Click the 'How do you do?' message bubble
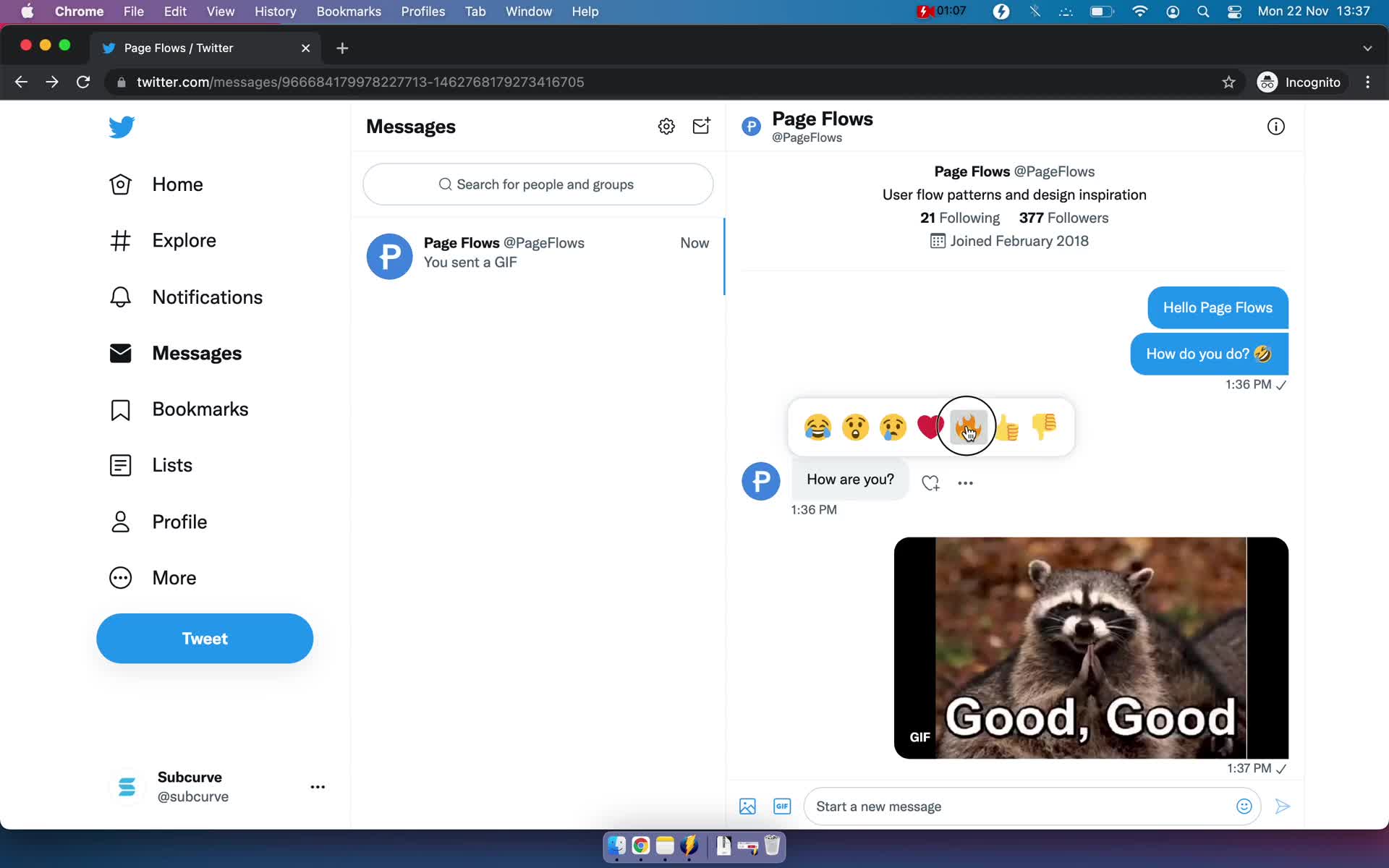Image resolution: width=1389 pixels, height=868 pixels. pos(1209,354)
